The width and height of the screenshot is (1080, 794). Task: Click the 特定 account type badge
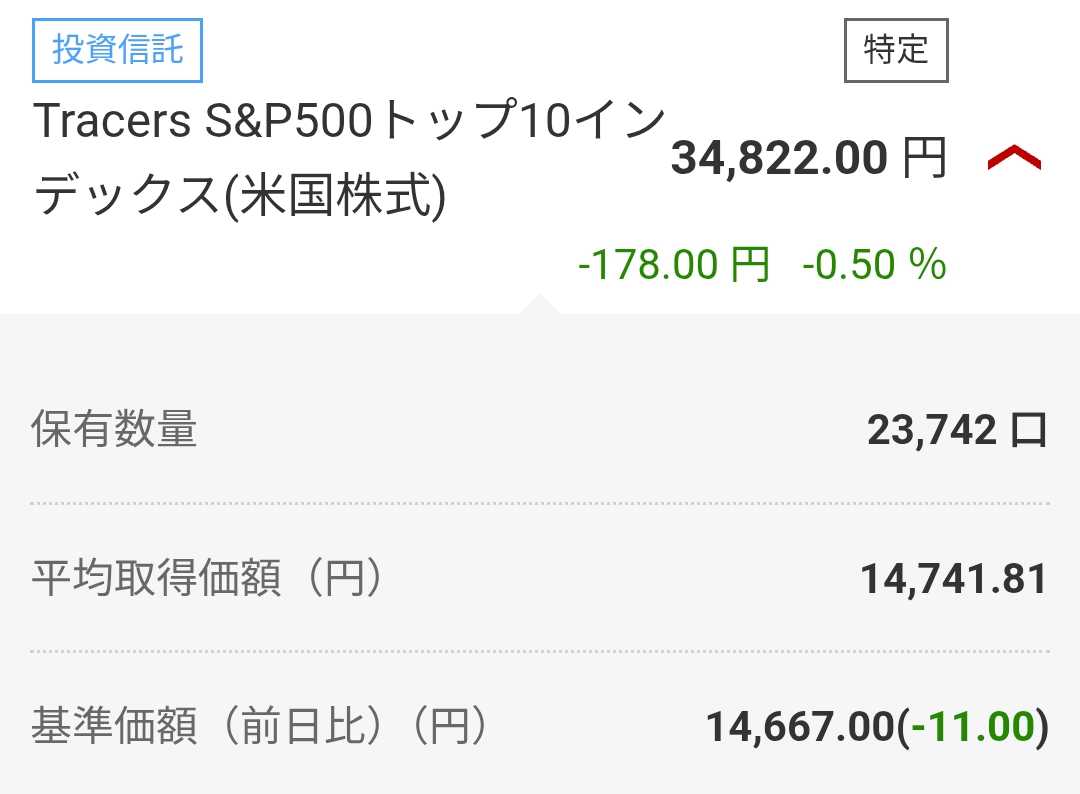click(895, 49)
